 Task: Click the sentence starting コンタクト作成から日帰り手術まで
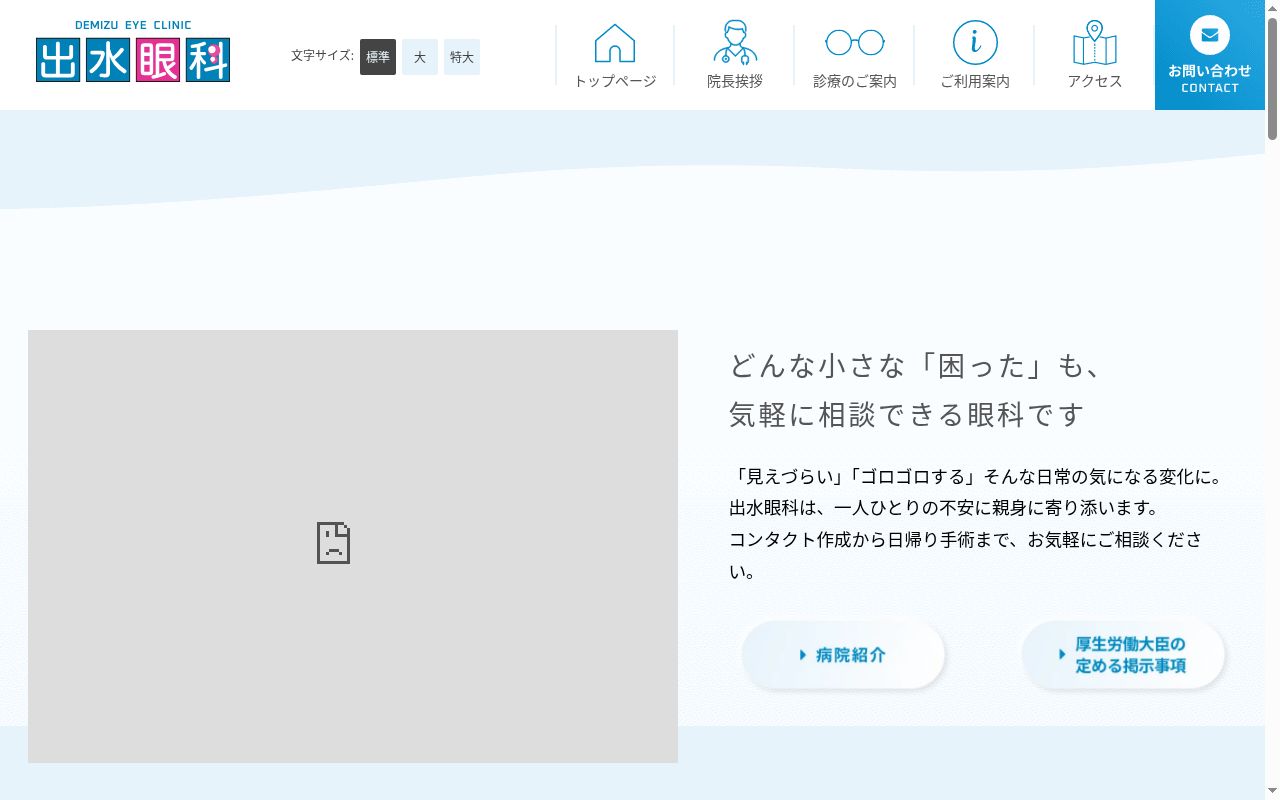pos(966,556)
